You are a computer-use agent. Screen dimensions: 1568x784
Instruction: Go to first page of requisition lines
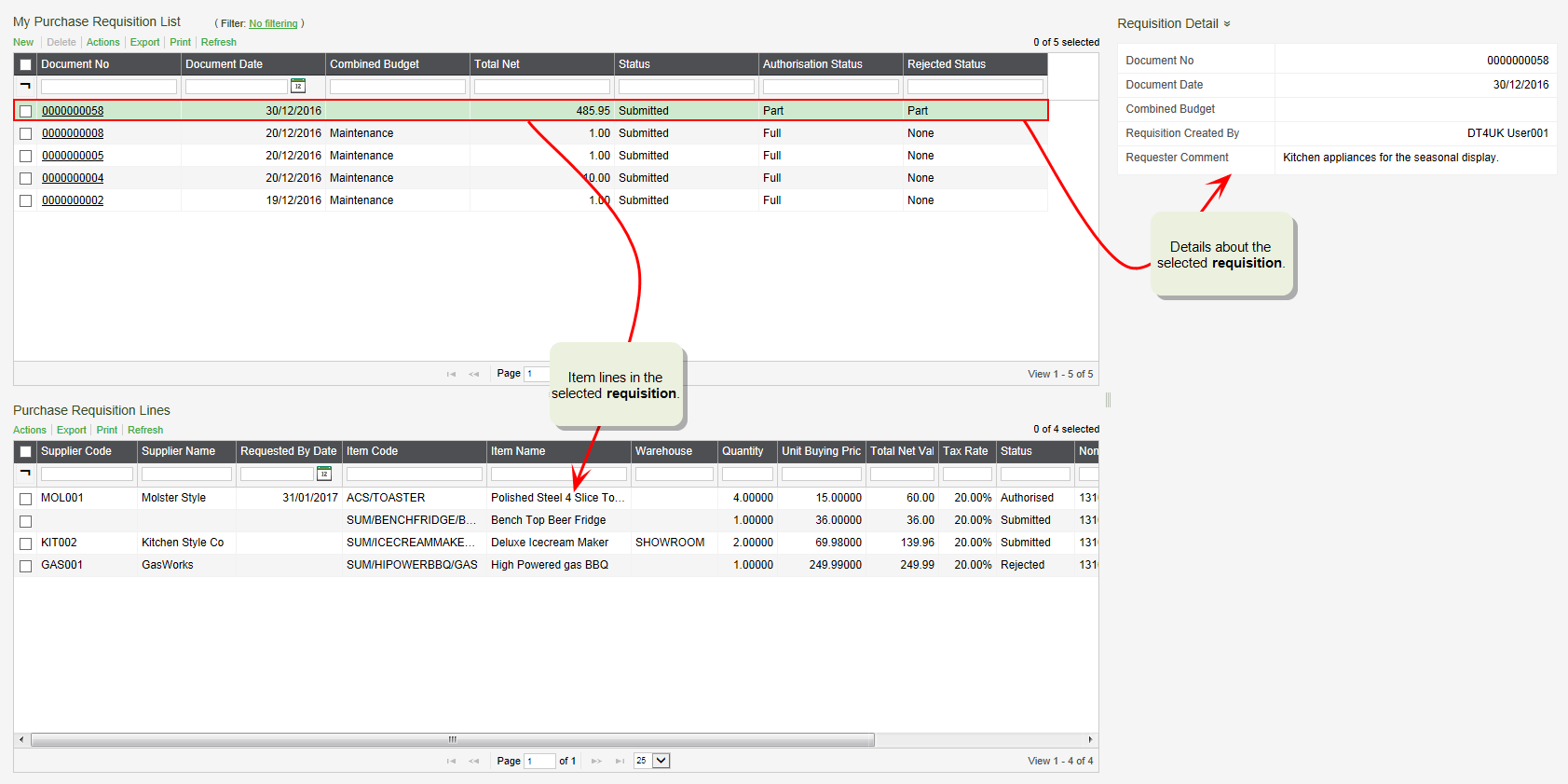click(451, 761)
